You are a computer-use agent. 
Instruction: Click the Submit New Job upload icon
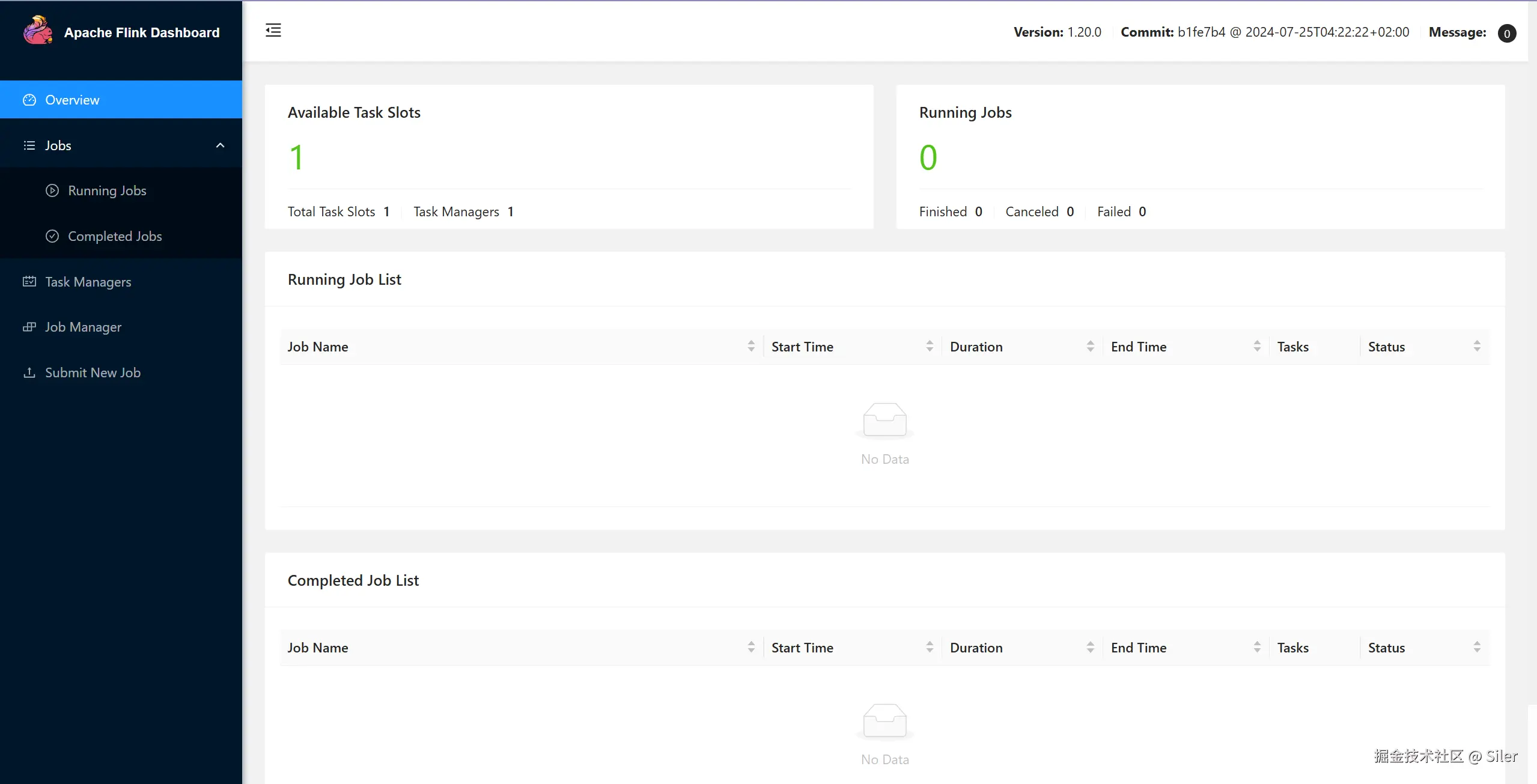pos(29,372)
